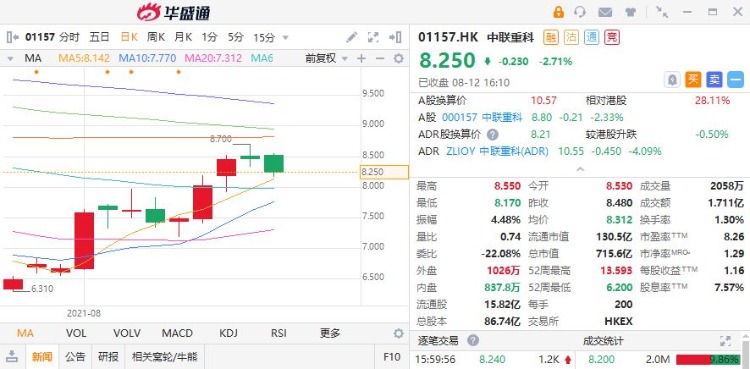The height and width of the screenshot is (369, 750).
Task: Expand more time periods after 15分
Action: tap(286, 37)
